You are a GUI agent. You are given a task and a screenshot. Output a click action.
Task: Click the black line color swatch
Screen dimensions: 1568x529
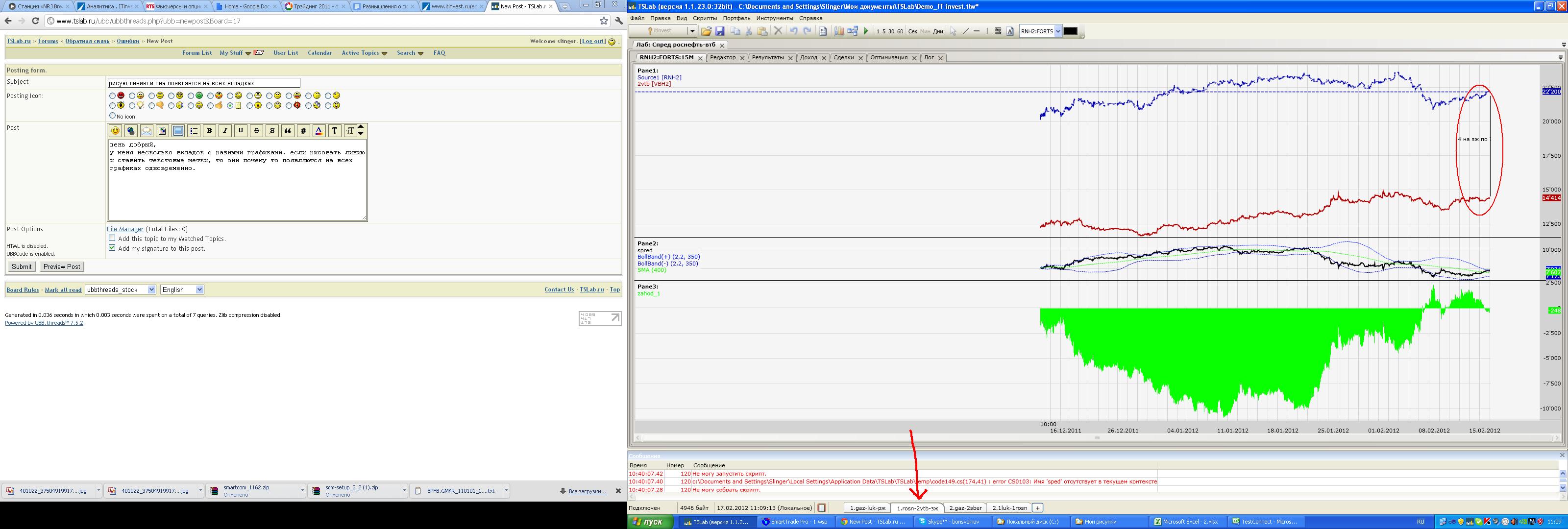point(1070,31)
